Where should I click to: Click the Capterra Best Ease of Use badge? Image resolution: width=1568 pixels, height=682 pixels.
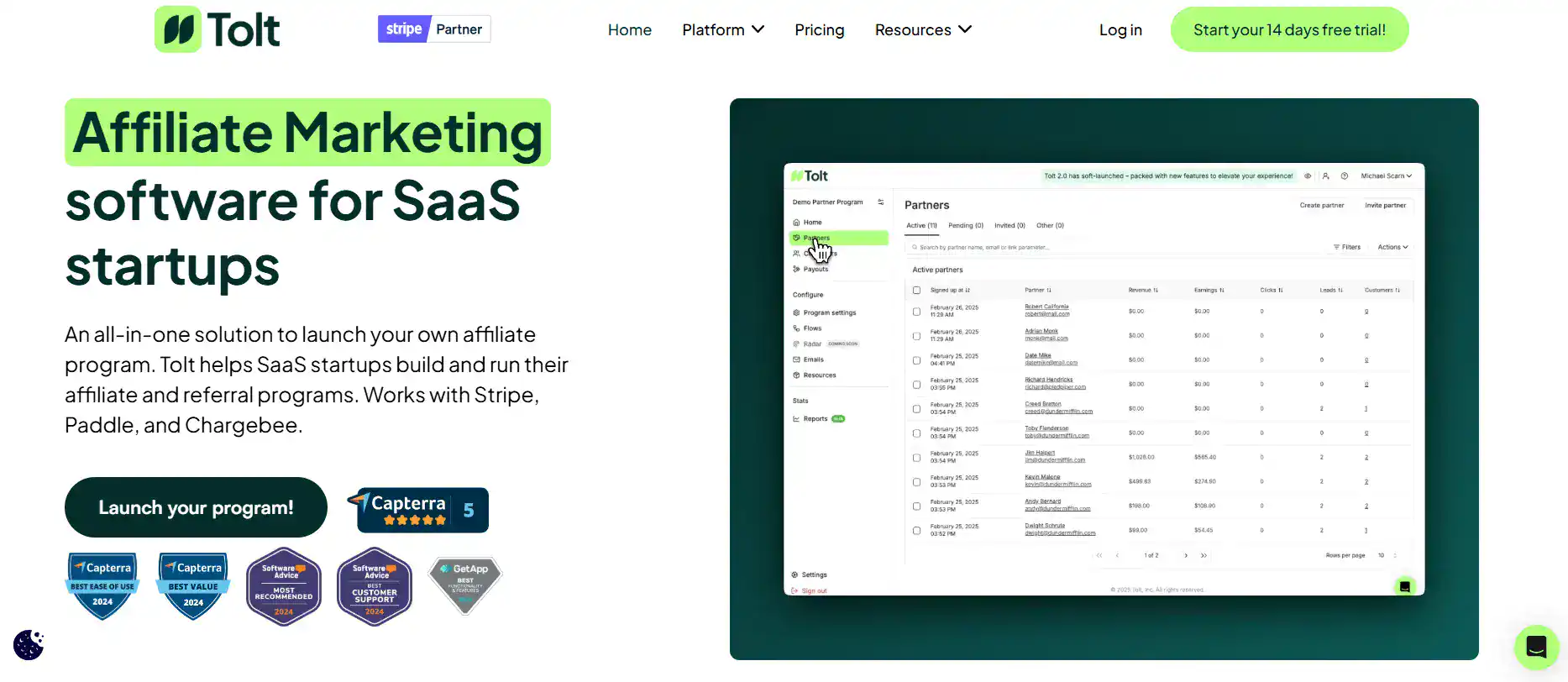pyautogui.click(x=102, y=585)
